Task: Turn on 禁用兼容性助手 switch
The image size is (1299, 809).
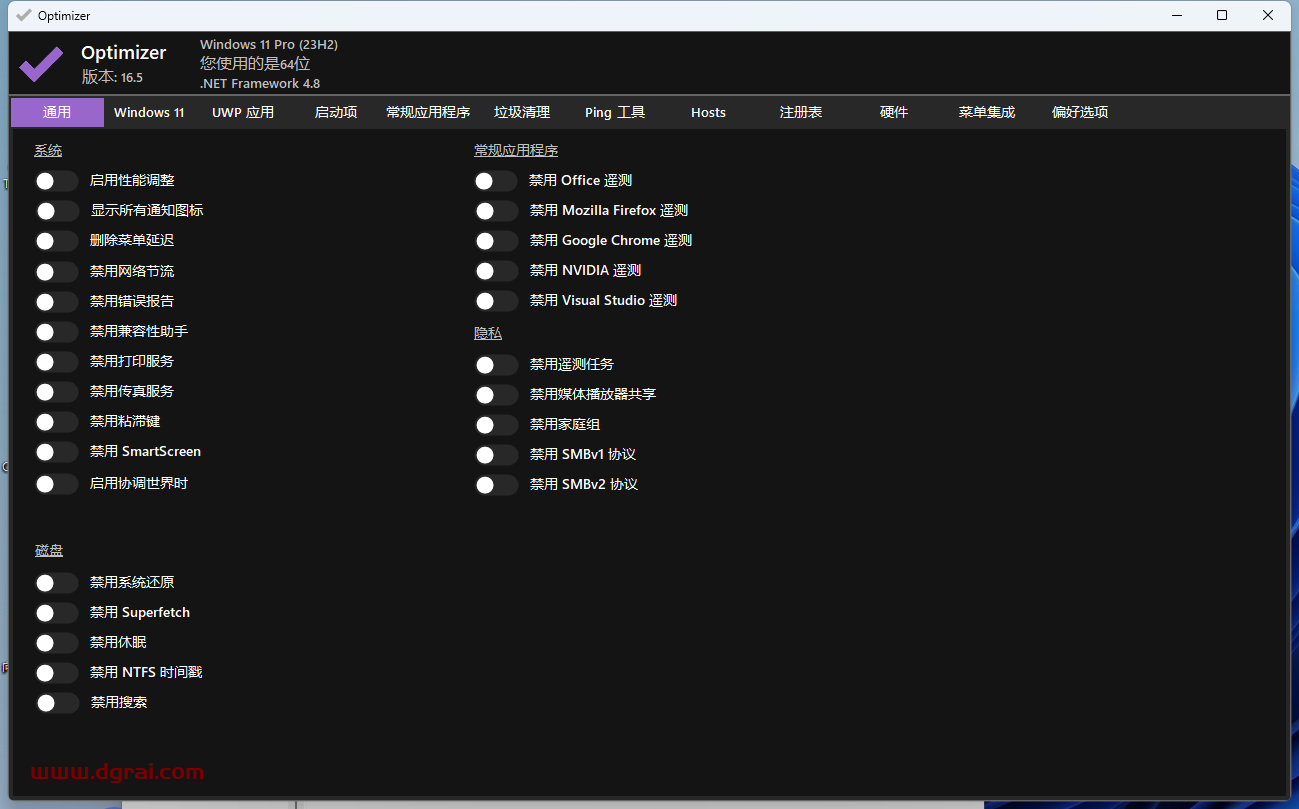Action: (56, 332)
